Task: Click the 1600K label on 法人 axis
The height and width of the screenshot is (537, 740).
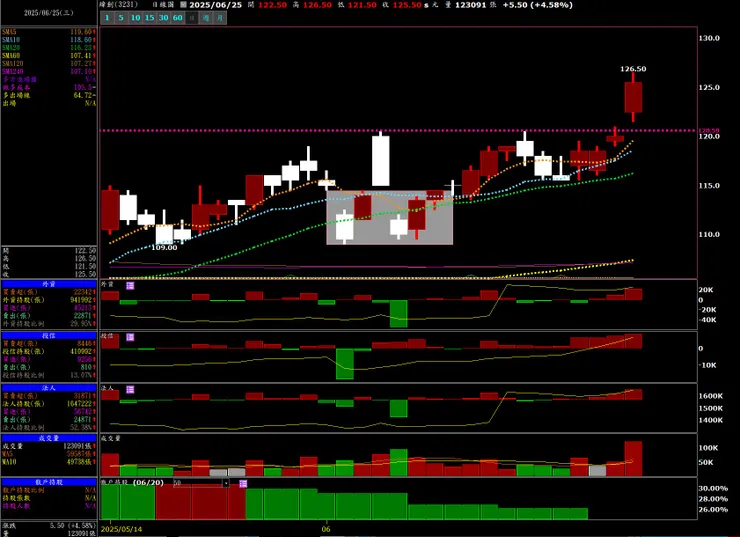Action: (711, 396)
